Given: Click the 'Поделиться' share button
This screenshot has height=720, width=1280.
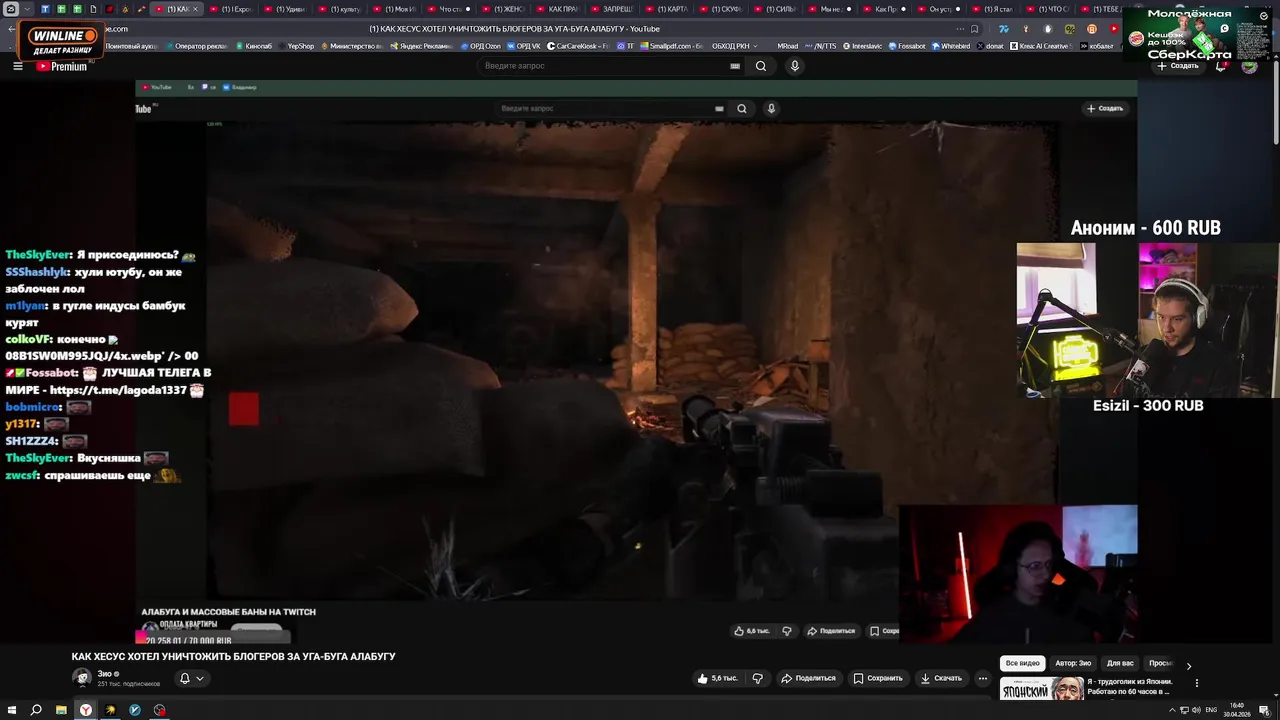Looking at the screenshot, I should 808,678.
